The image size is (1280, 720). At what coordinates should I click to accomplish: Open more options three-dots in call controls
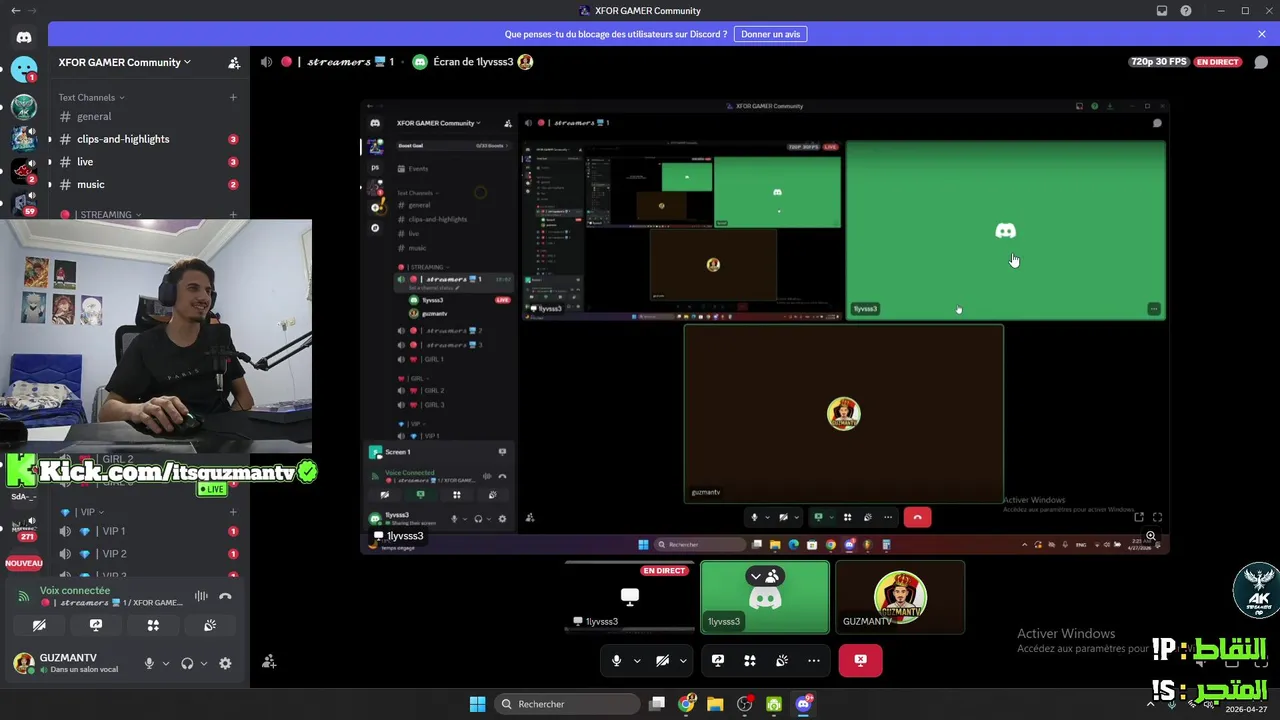click(x=814, y=660)
